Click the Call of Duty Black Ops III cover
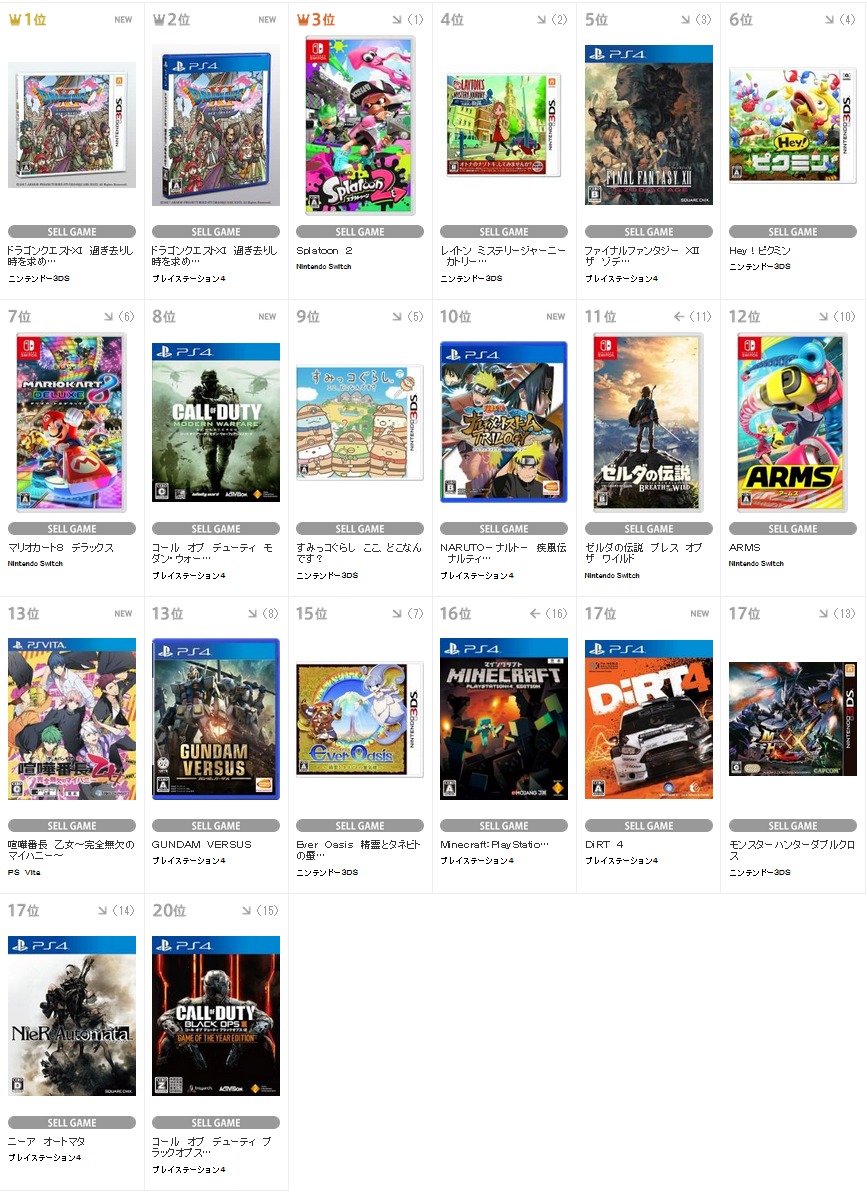867x1193 pixels. tap(215, 1016)
